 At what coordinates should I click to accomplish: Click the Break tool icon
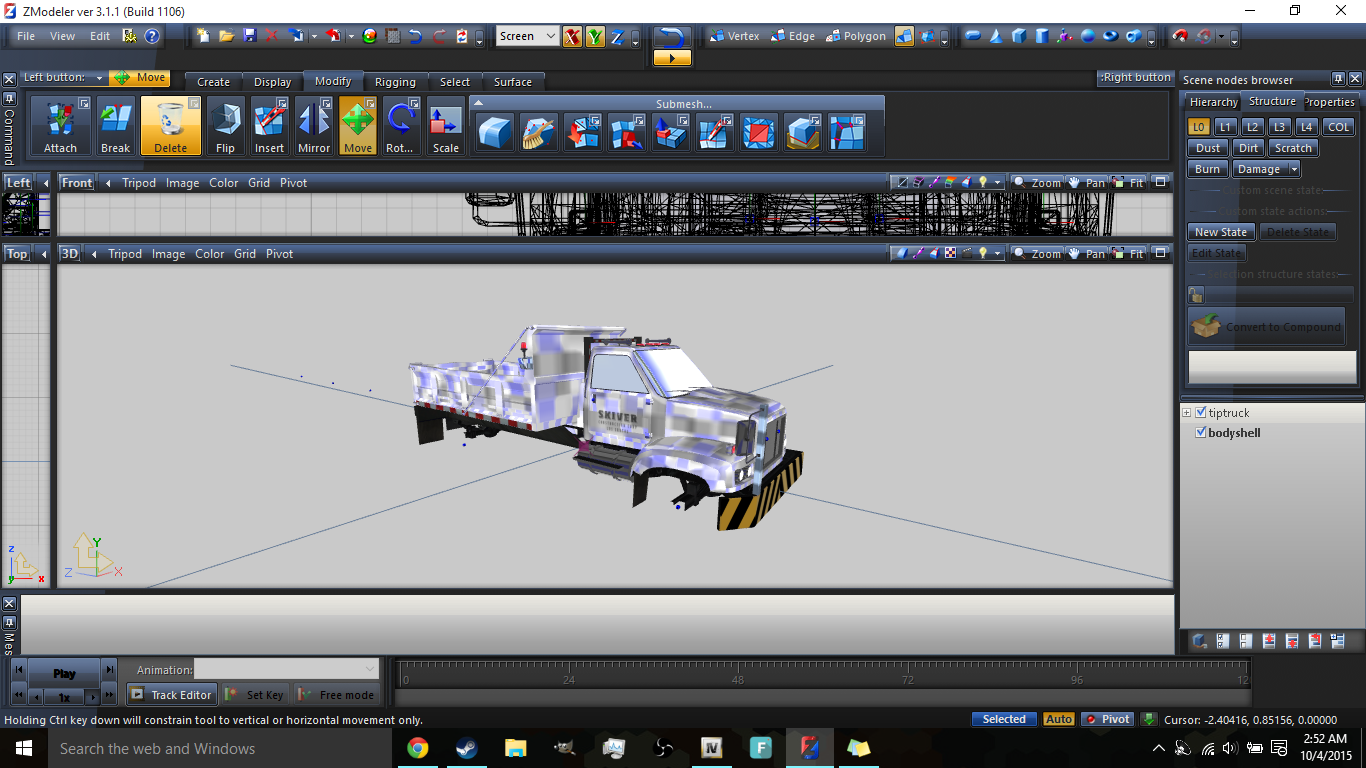115,125
